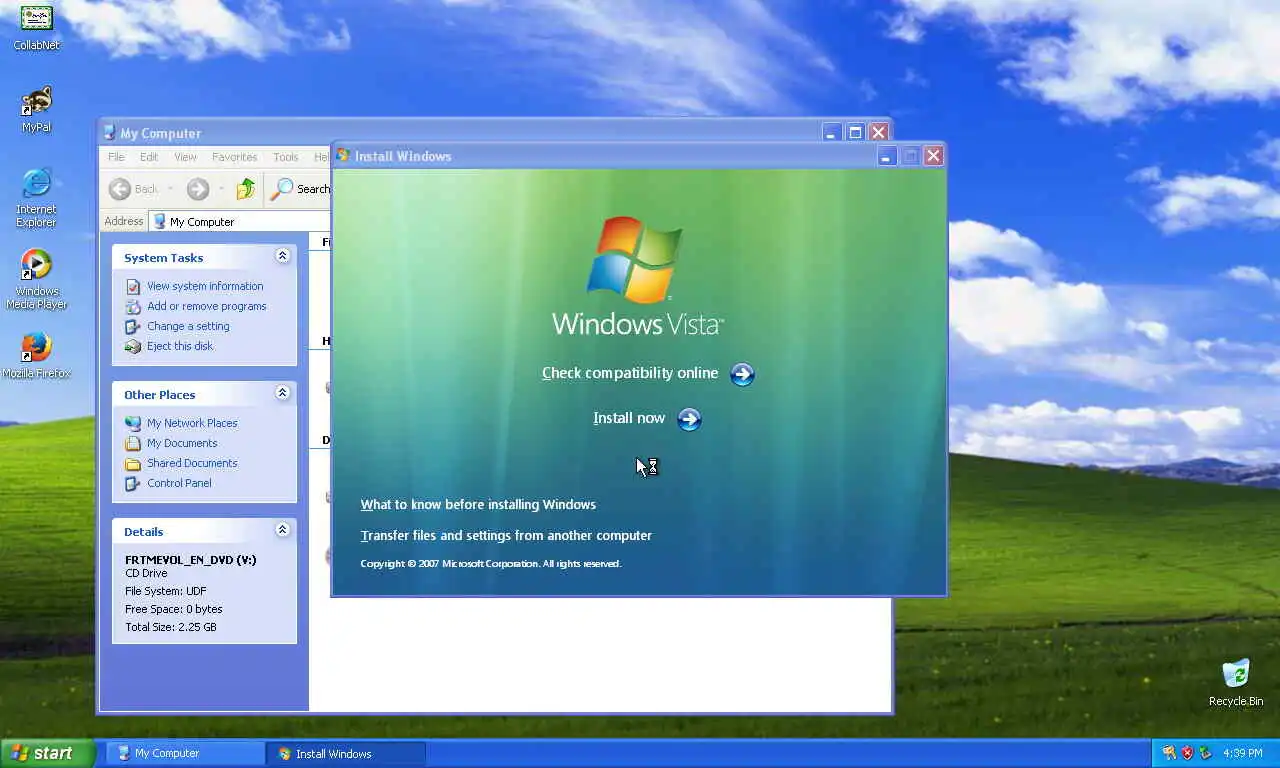The image size is (1280, 768).
Task: Click the Back arrow in My Computer toolbar
Action: click(120, 189)
